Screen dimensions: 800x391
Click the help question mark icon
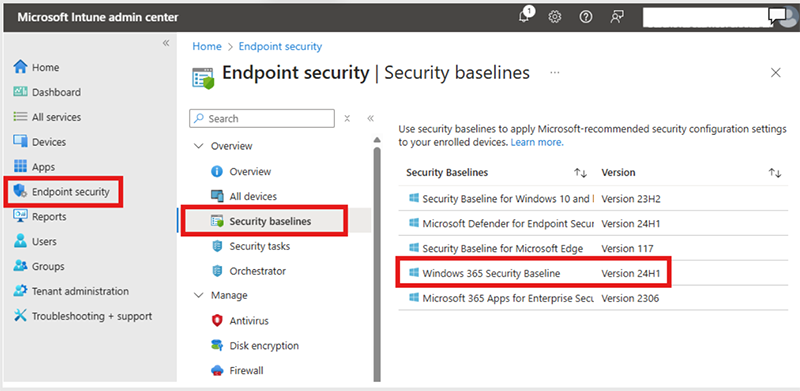[586, 17]
